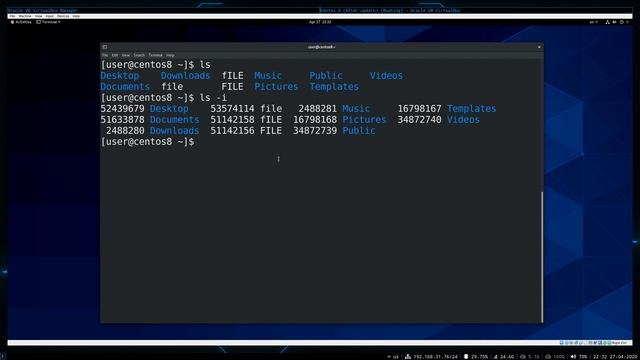
Task: Open terminal window's File menu
Action: (x=105, y=55)
